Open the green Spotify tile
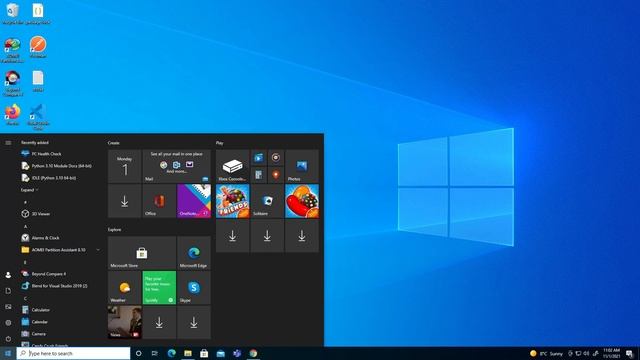 point(159,287)
